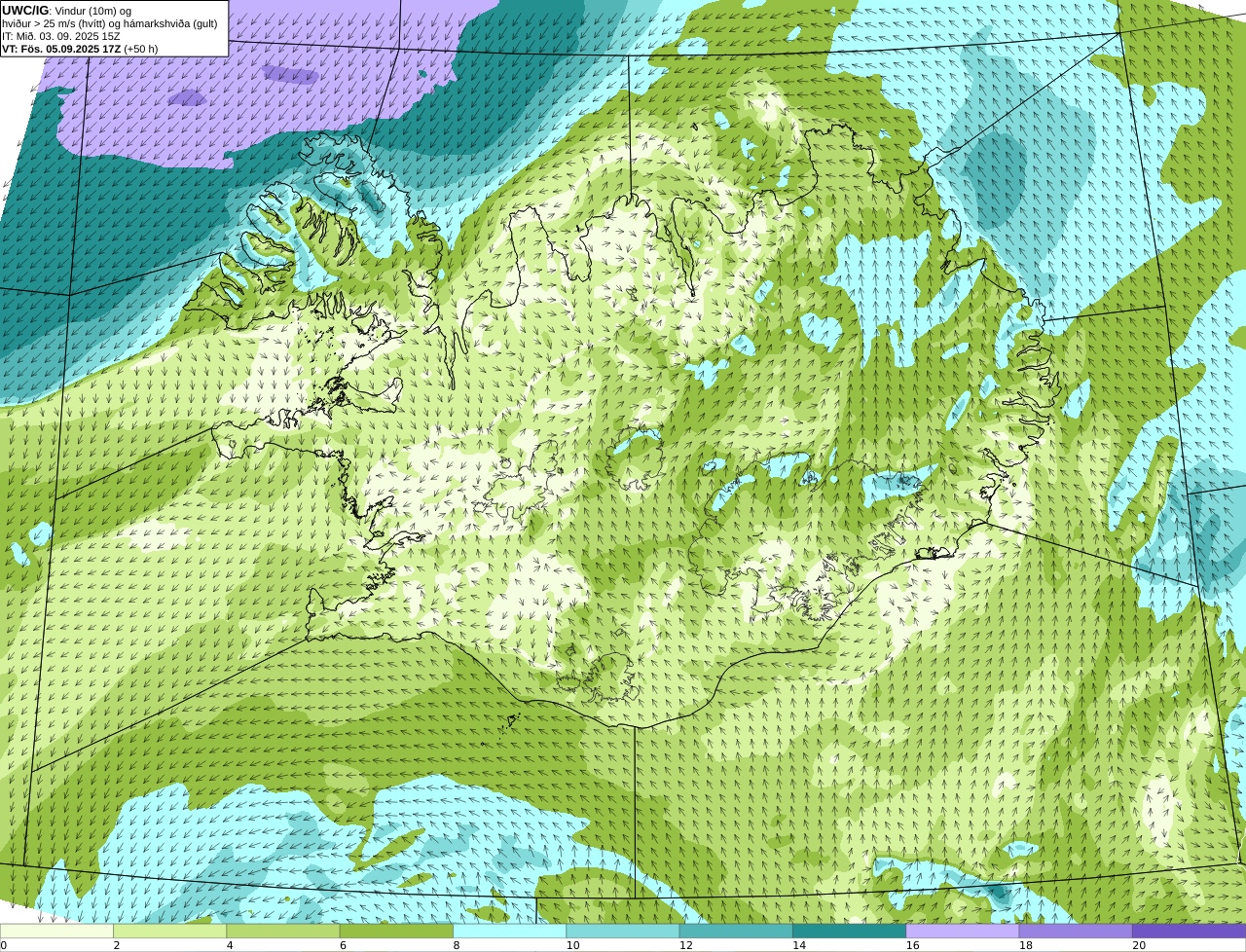Click the 0–2 m/s pale yellow legend swatch
Image resolution: width=1246 pixels, height=952 pixels.
click(x=56, y=931)
